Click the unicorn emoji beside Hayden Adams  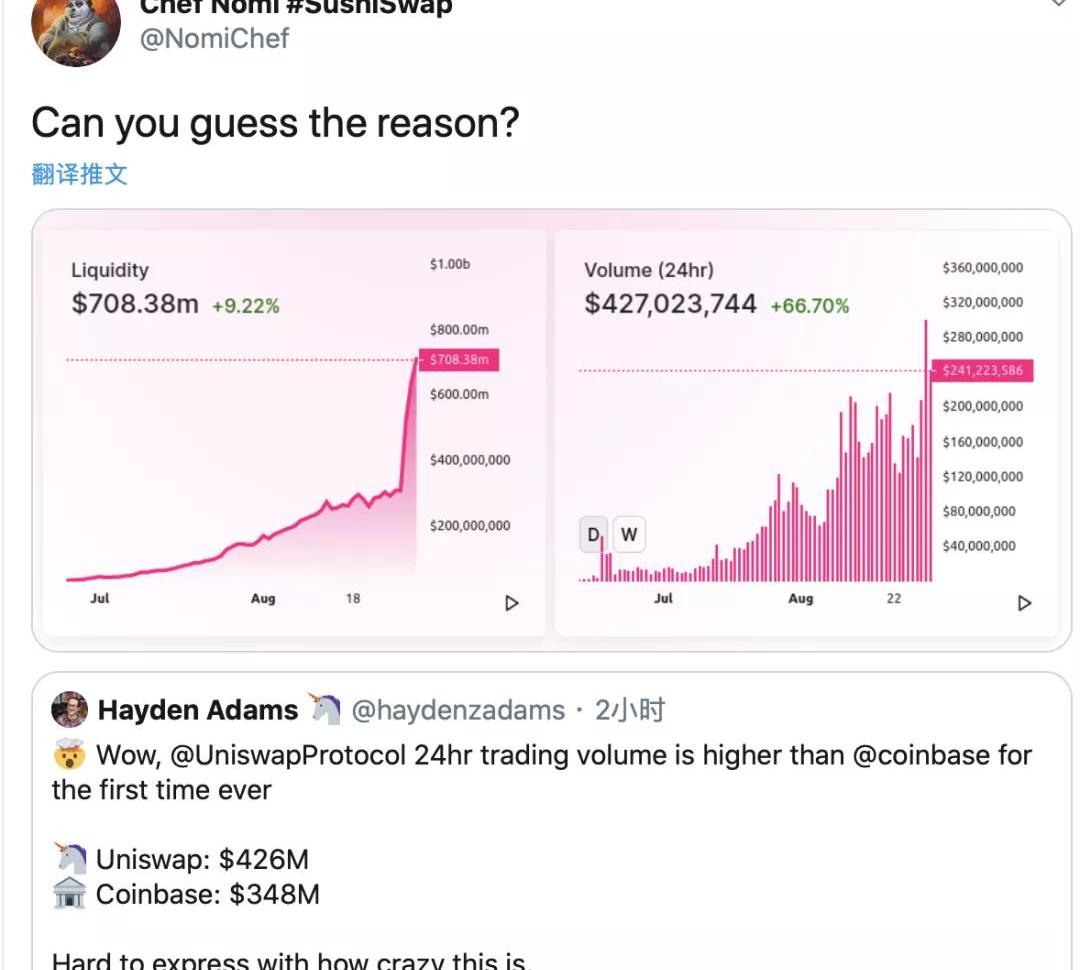tap(324, 708)
